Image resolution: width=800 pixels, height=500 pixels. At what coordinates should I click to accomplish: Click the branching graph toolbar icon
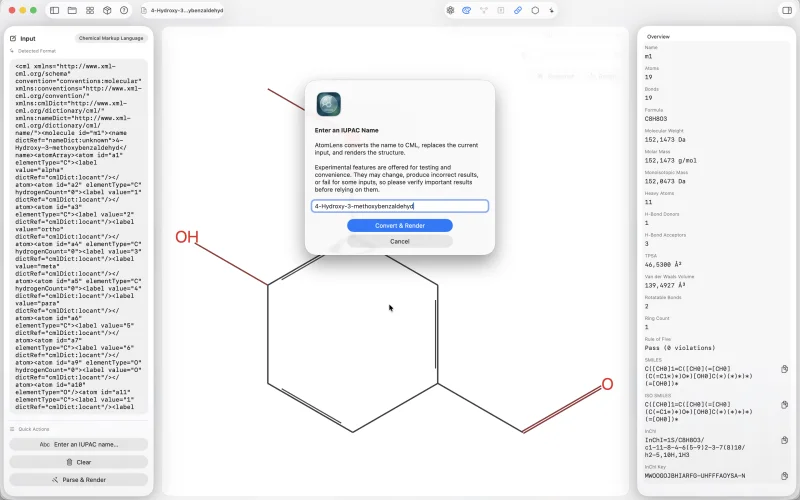(484, 10)
